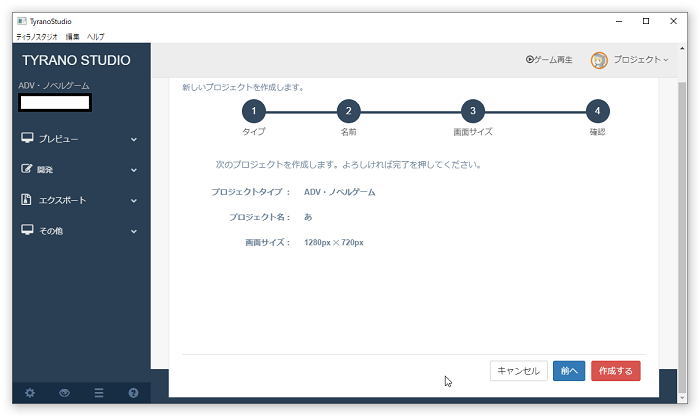The width and height of the screenshot is (700, 416).
Task: Click the ゲーム再生 play control
Action: [x=549, y=60]
